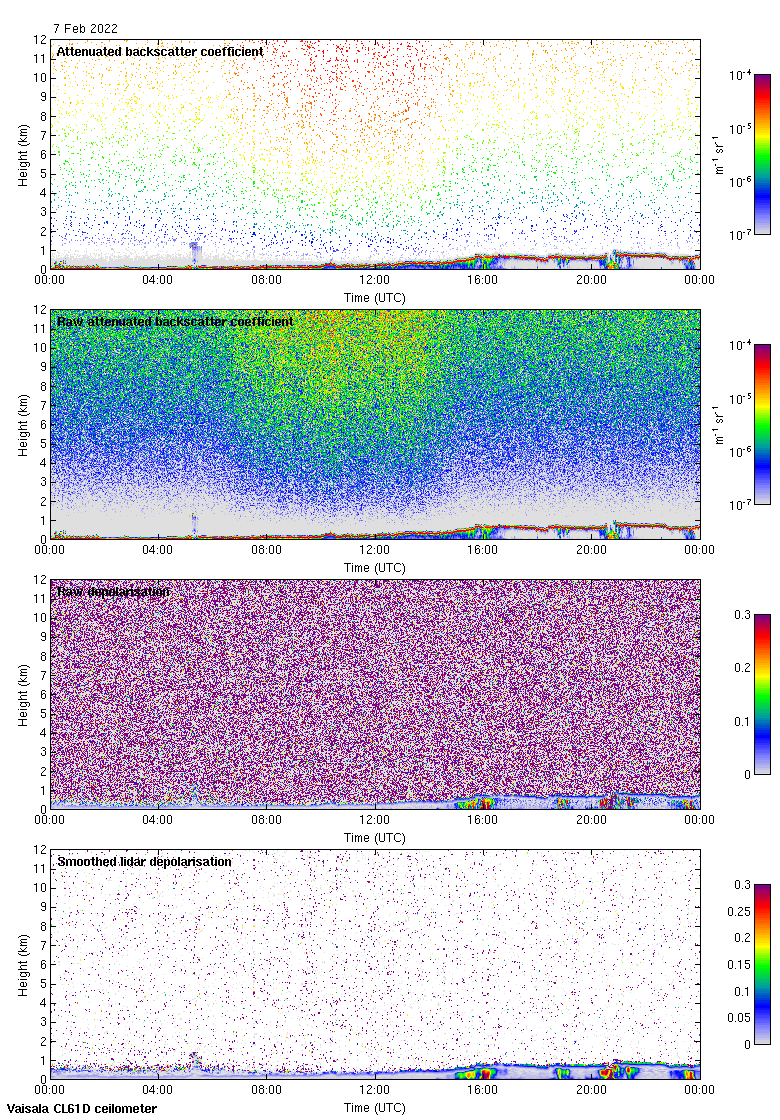Viewport: 780px width, 1120px height.
Task: Click the smoothed lidar depolarisation colorbar
Action: (x=762, y=964)
